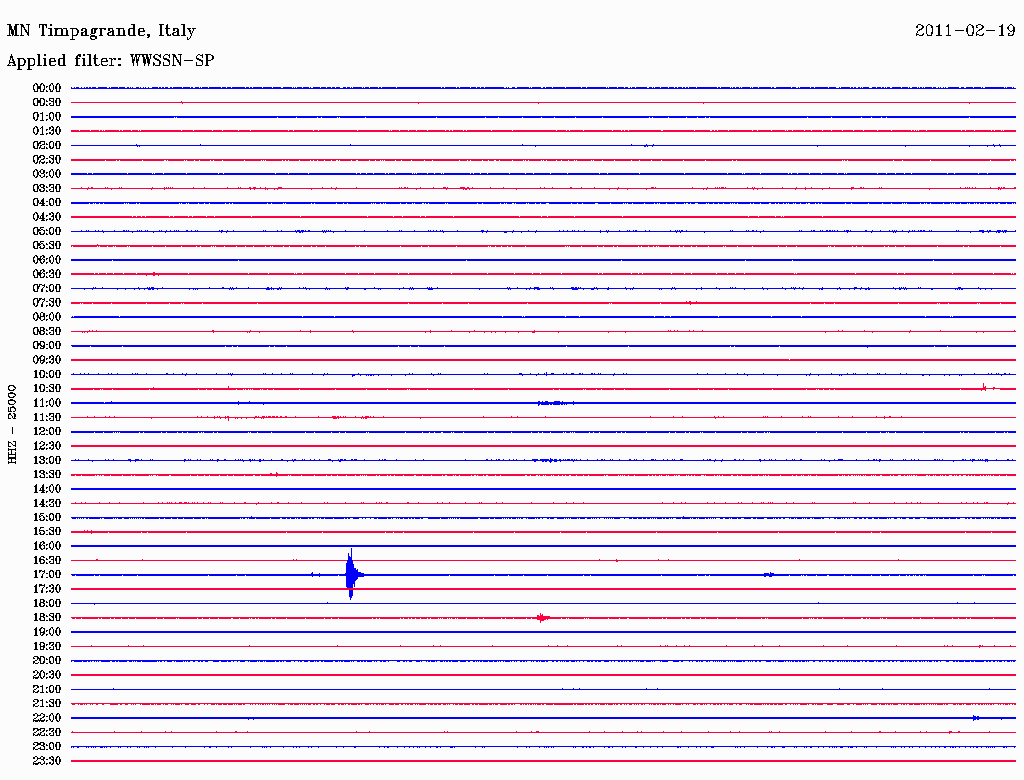Click the 13:00 time label
Screen dimensions: 1024x780
click(x=47, y=461)
